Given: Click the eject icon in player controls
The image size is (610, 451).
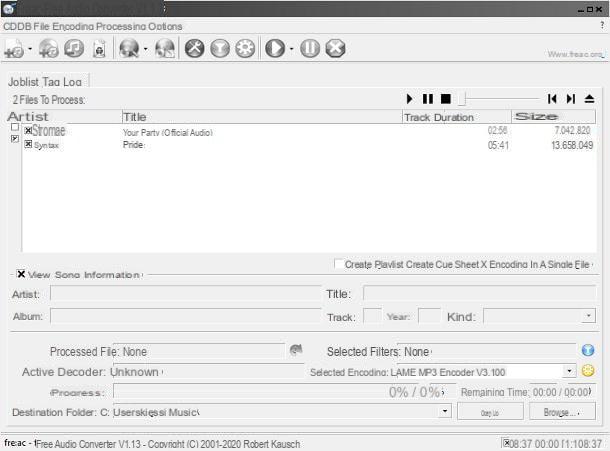Looking at the screenshot, I should [589, 99].
